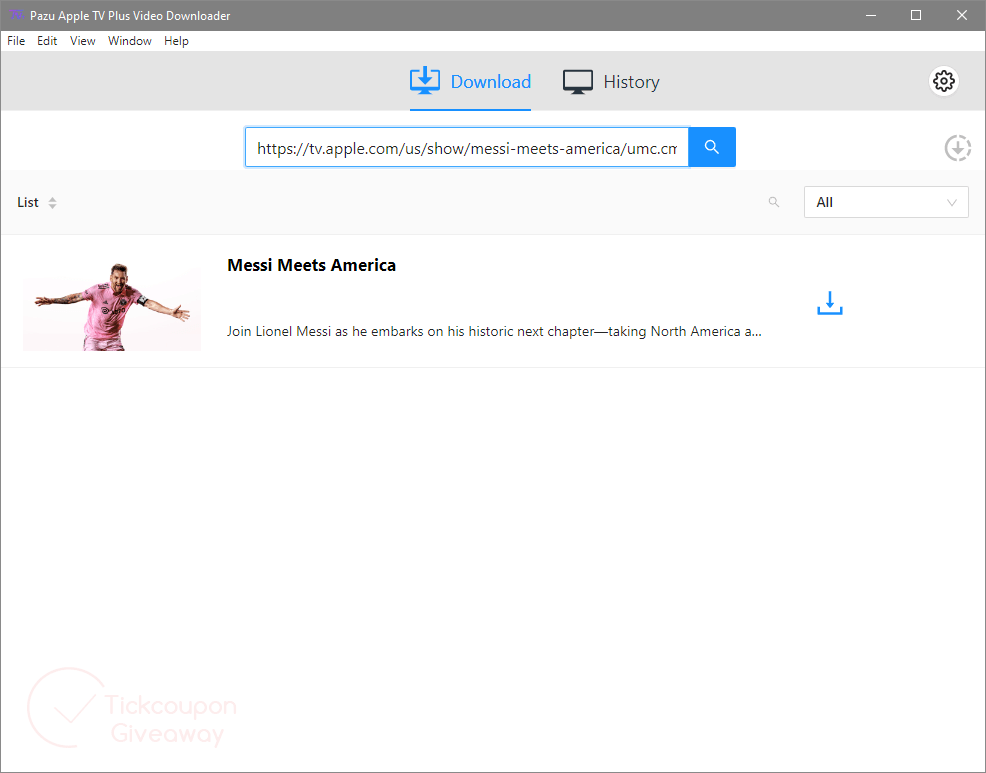Switch to the History tab

(x=611, y=82)
